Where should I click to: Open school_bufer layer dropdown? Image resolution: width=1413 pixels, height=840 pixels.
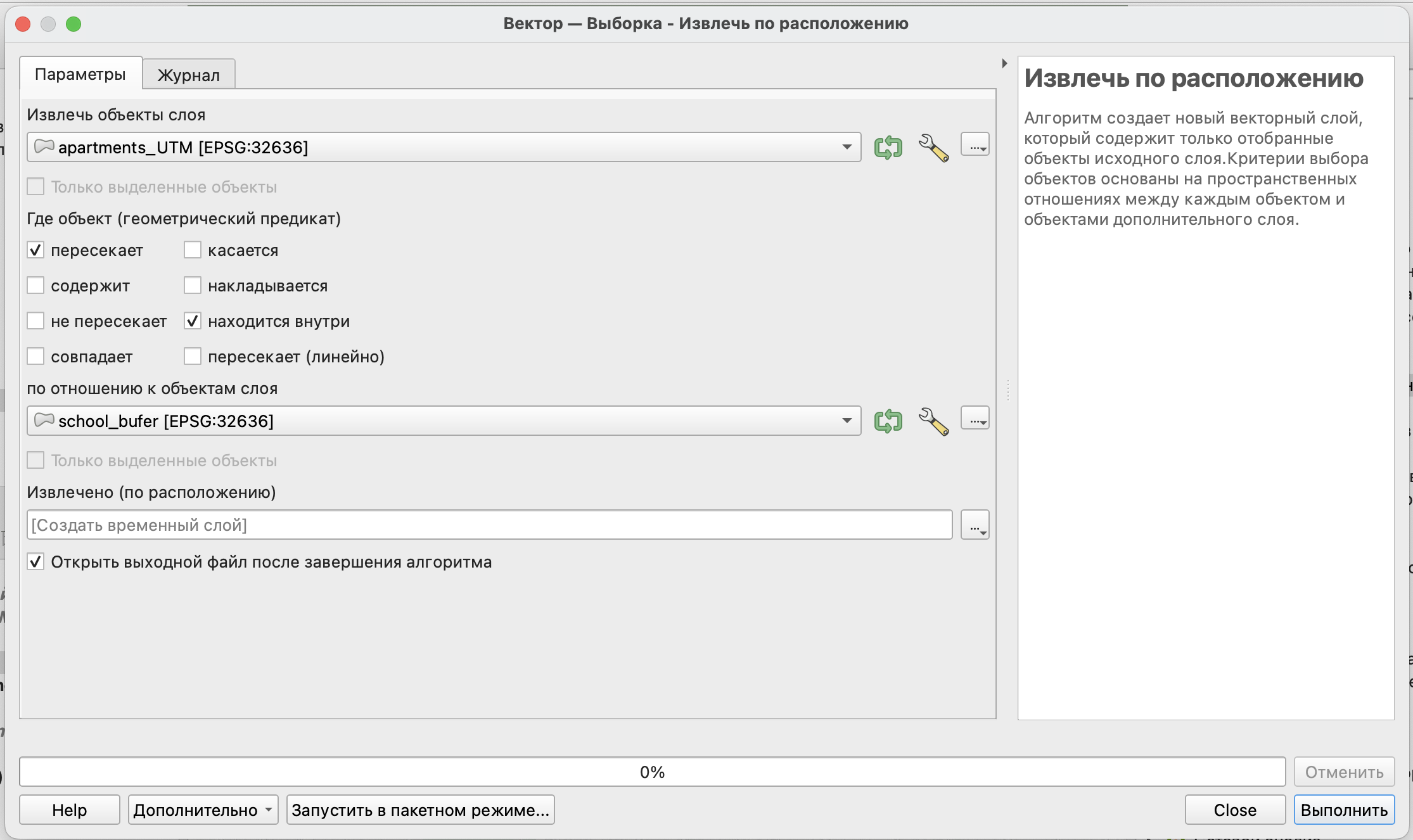(847, 421)
